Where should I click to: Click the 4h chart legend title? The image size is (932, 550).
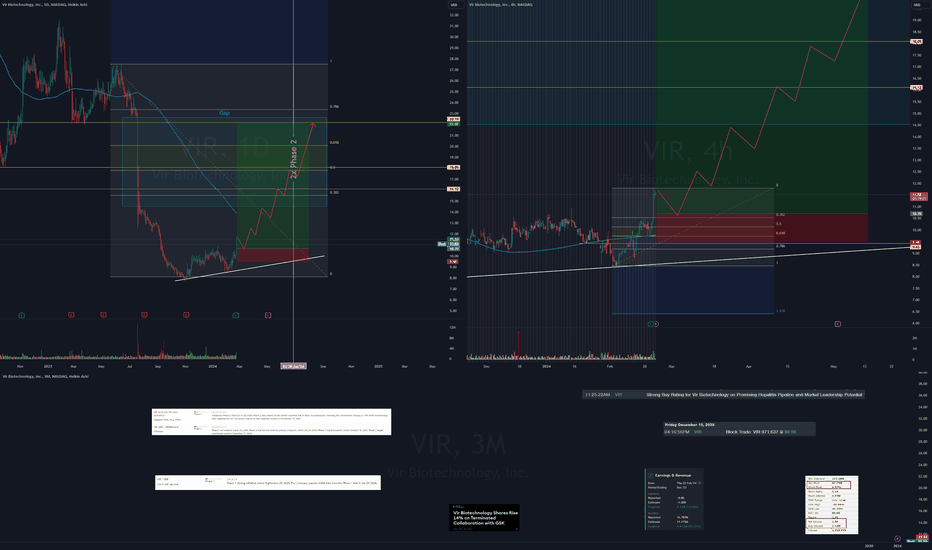tap(500, 4)
